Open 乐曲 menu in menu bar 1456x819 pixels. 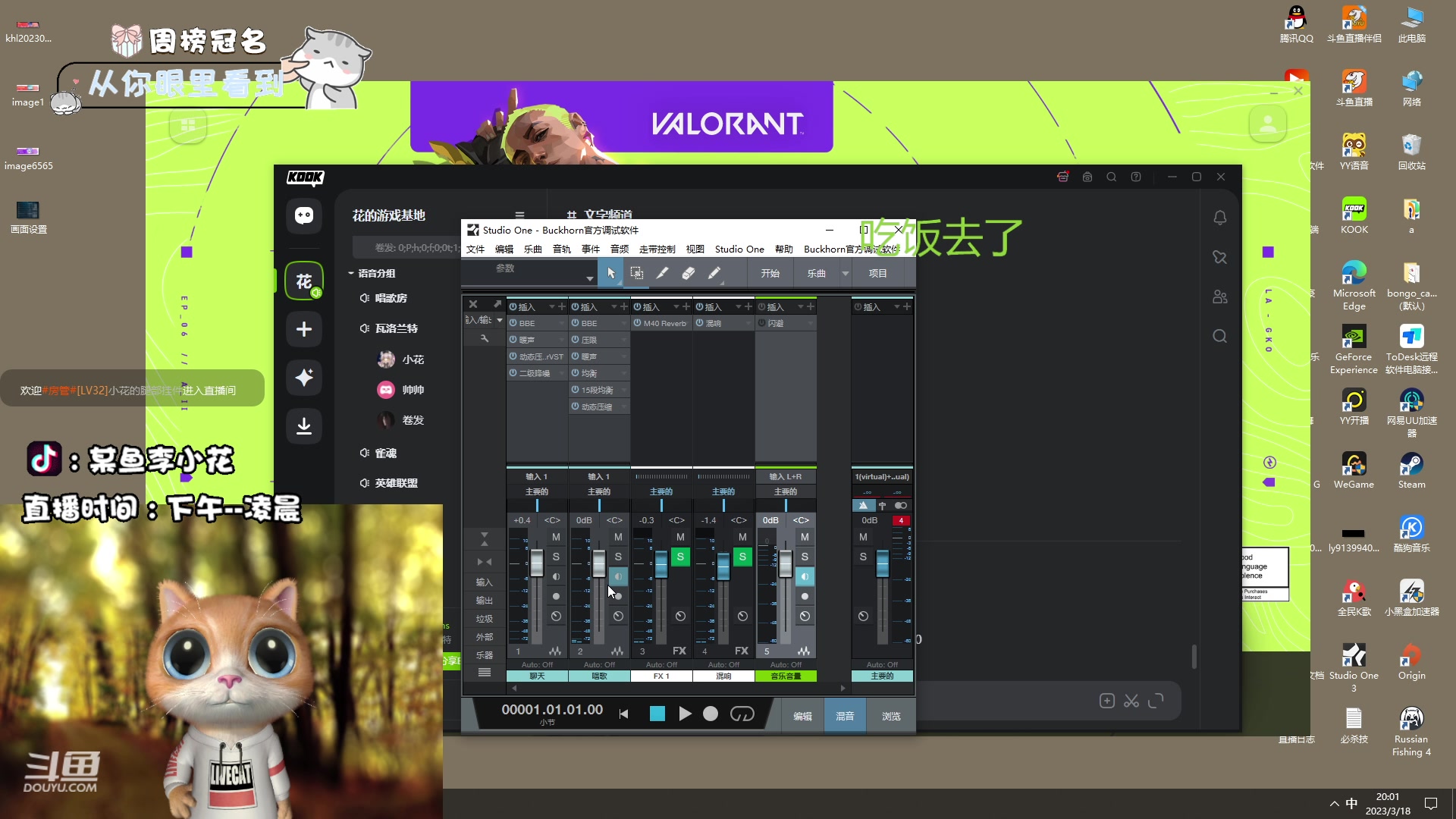(533, 249)
